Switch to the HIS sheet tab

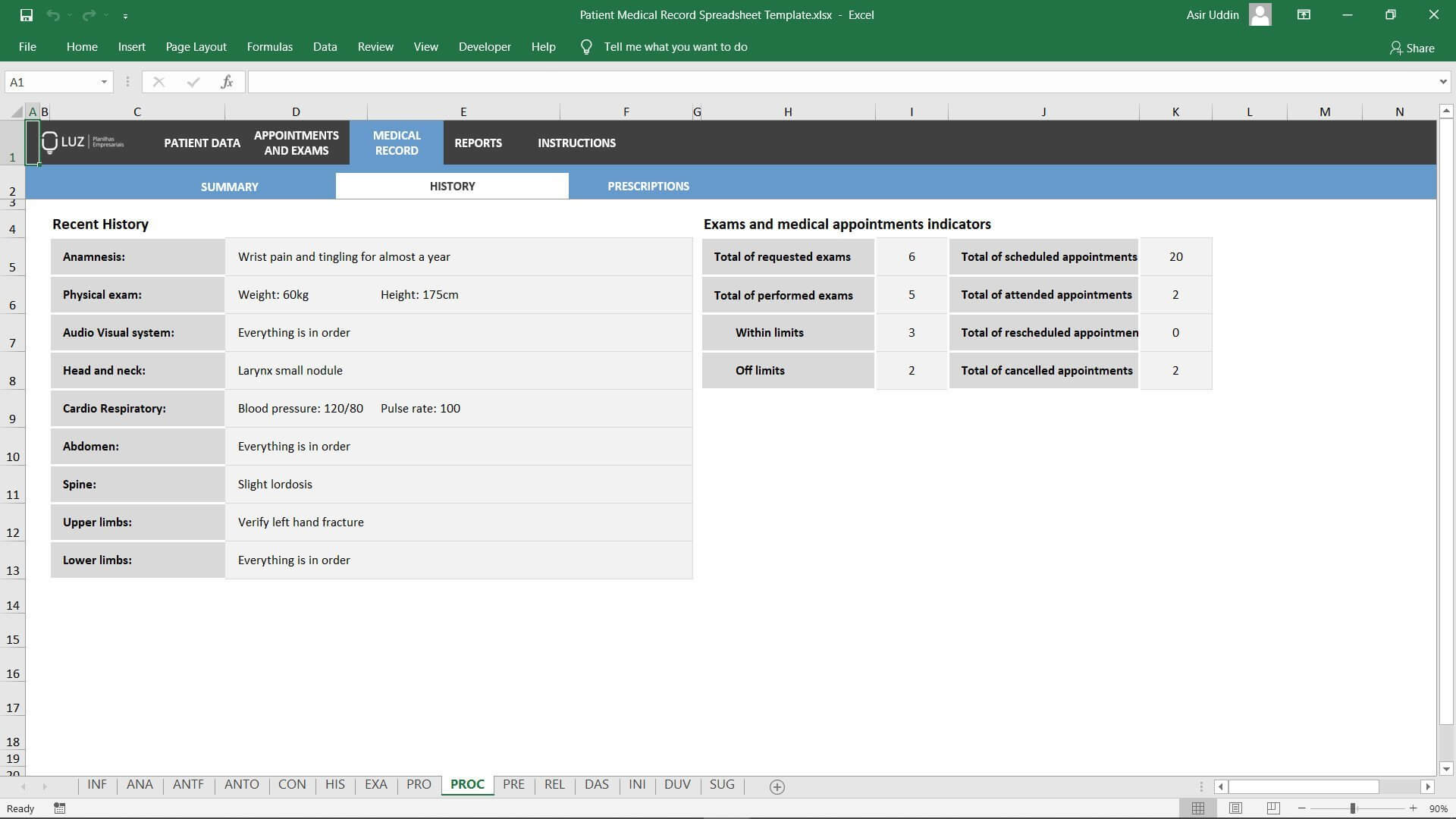334,785
